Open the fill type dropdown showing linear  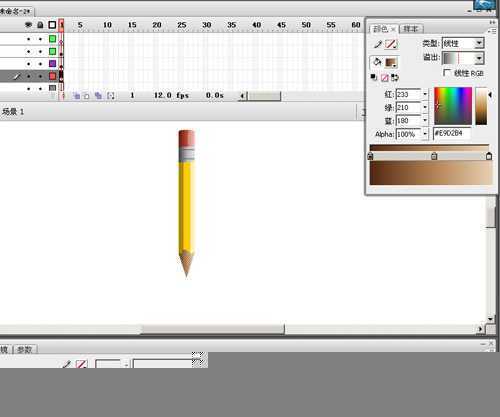[x=463, y=43]
